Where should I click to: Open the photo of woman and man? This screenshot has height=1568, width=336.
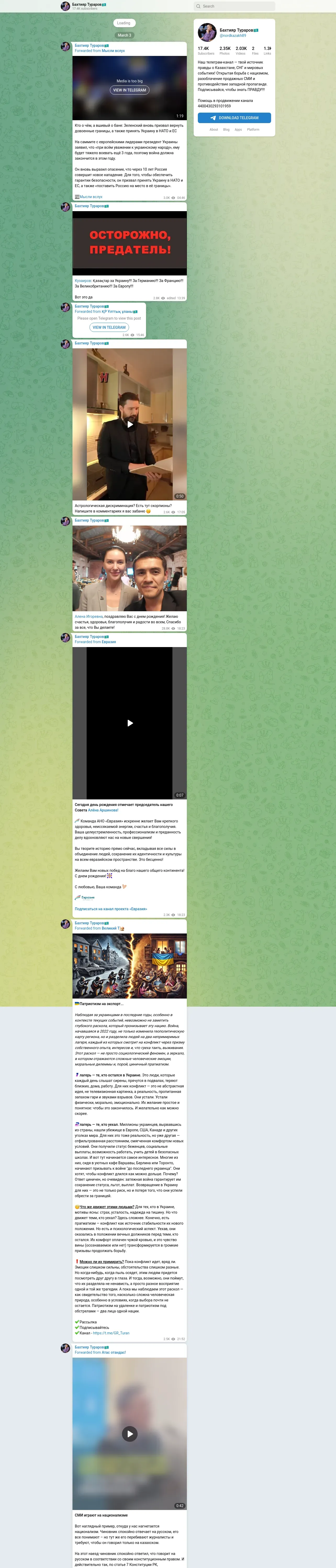pos(129,568)
